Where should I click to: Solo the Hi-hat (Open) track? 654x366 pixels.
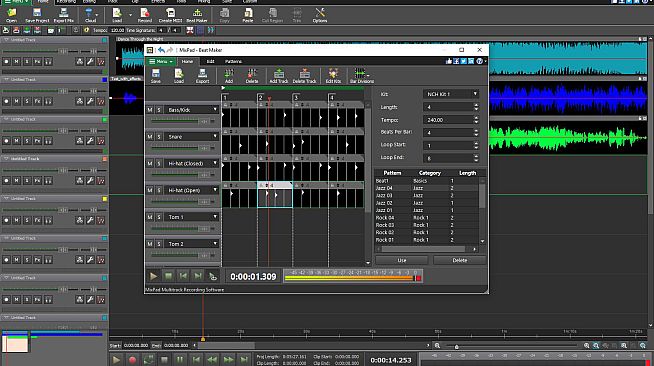click(x=159, y=190)
